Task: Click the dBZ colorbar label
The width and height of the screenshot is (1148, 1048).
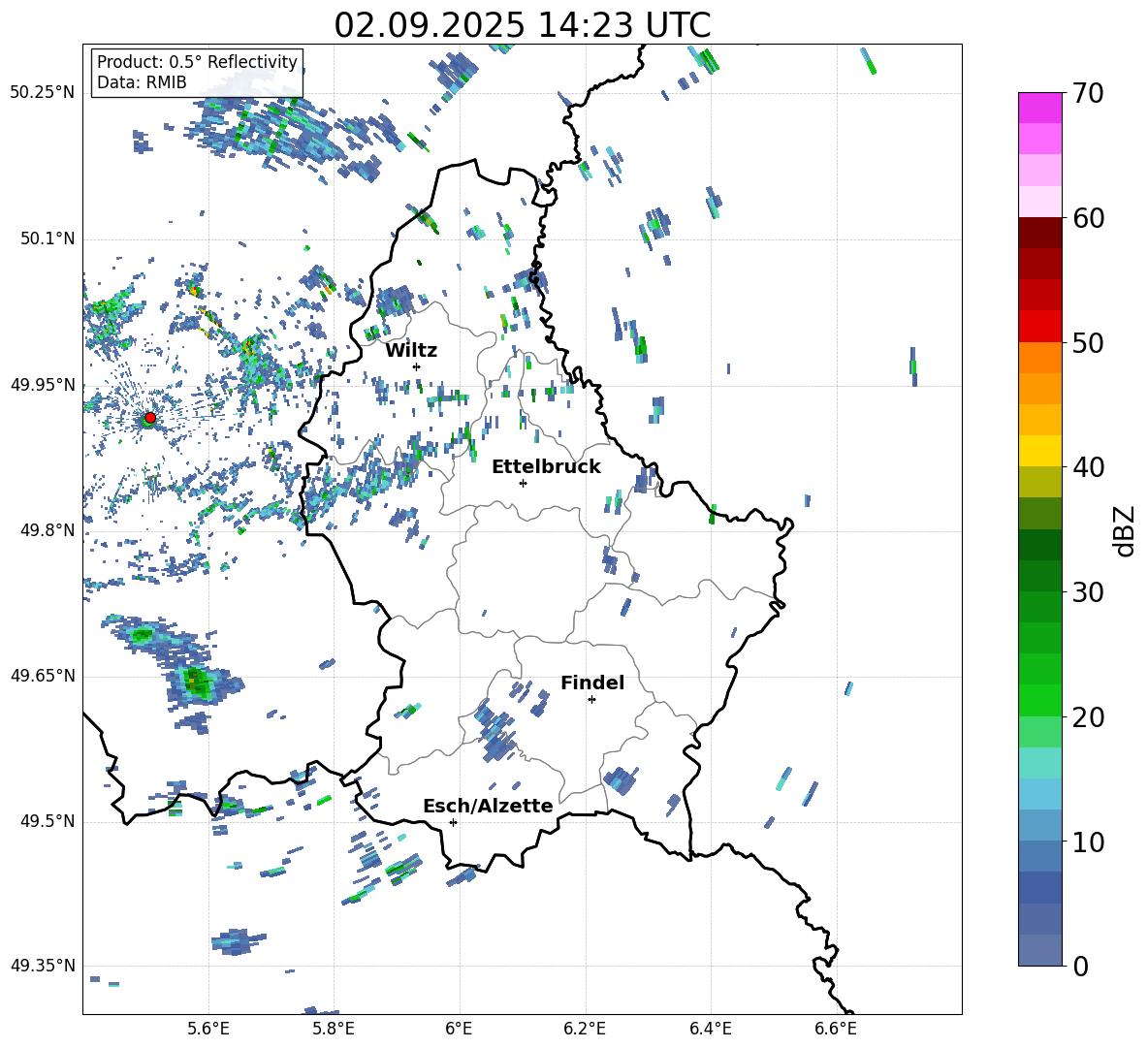Action: (1126, 530)
